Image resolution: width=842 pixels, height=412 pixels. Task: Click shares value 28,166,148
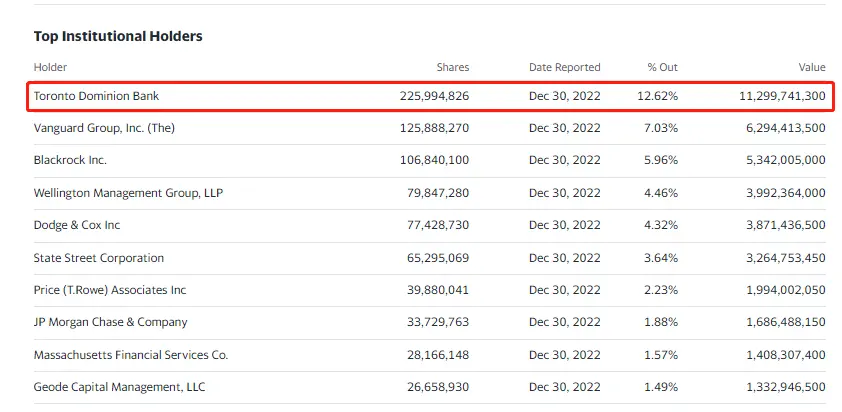[x=438, y=355]
